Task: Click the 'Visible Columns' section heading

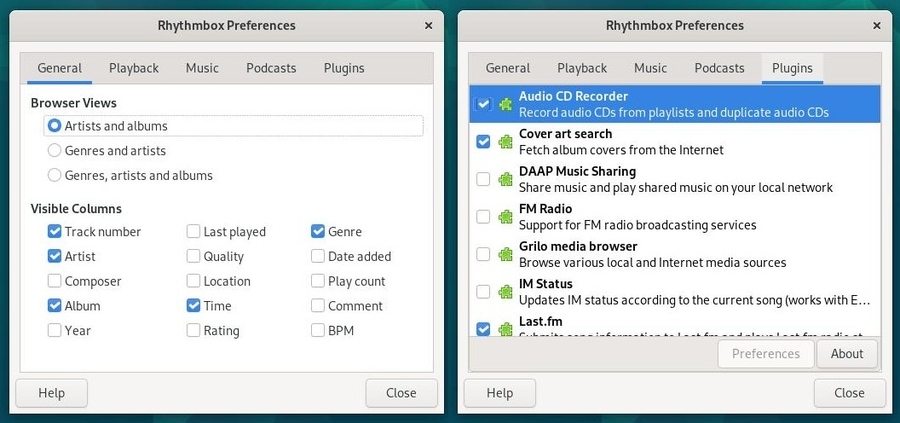Action: point(76,209)
